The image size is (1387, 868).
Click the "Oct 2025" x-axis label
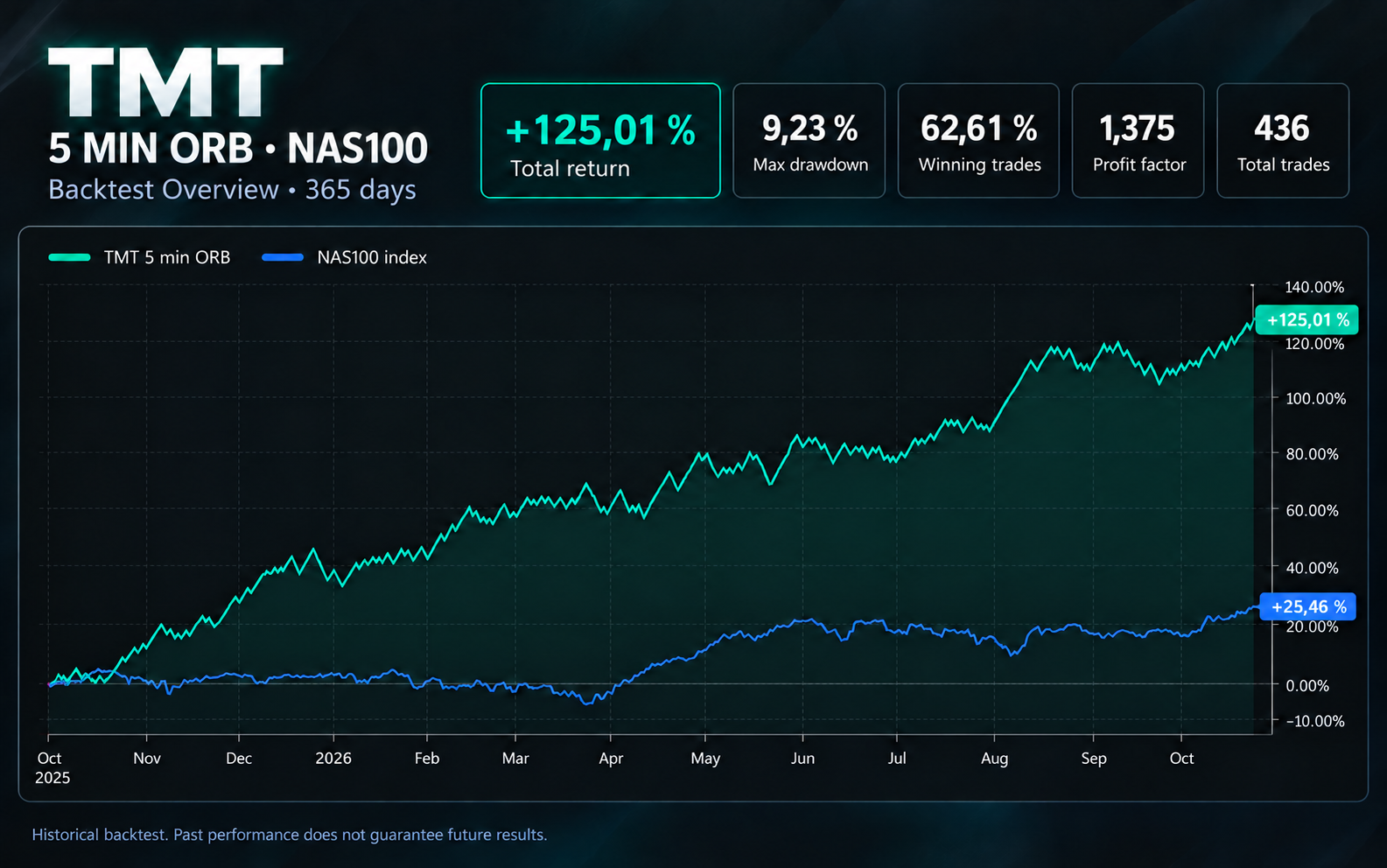click(x=52, y=767)
